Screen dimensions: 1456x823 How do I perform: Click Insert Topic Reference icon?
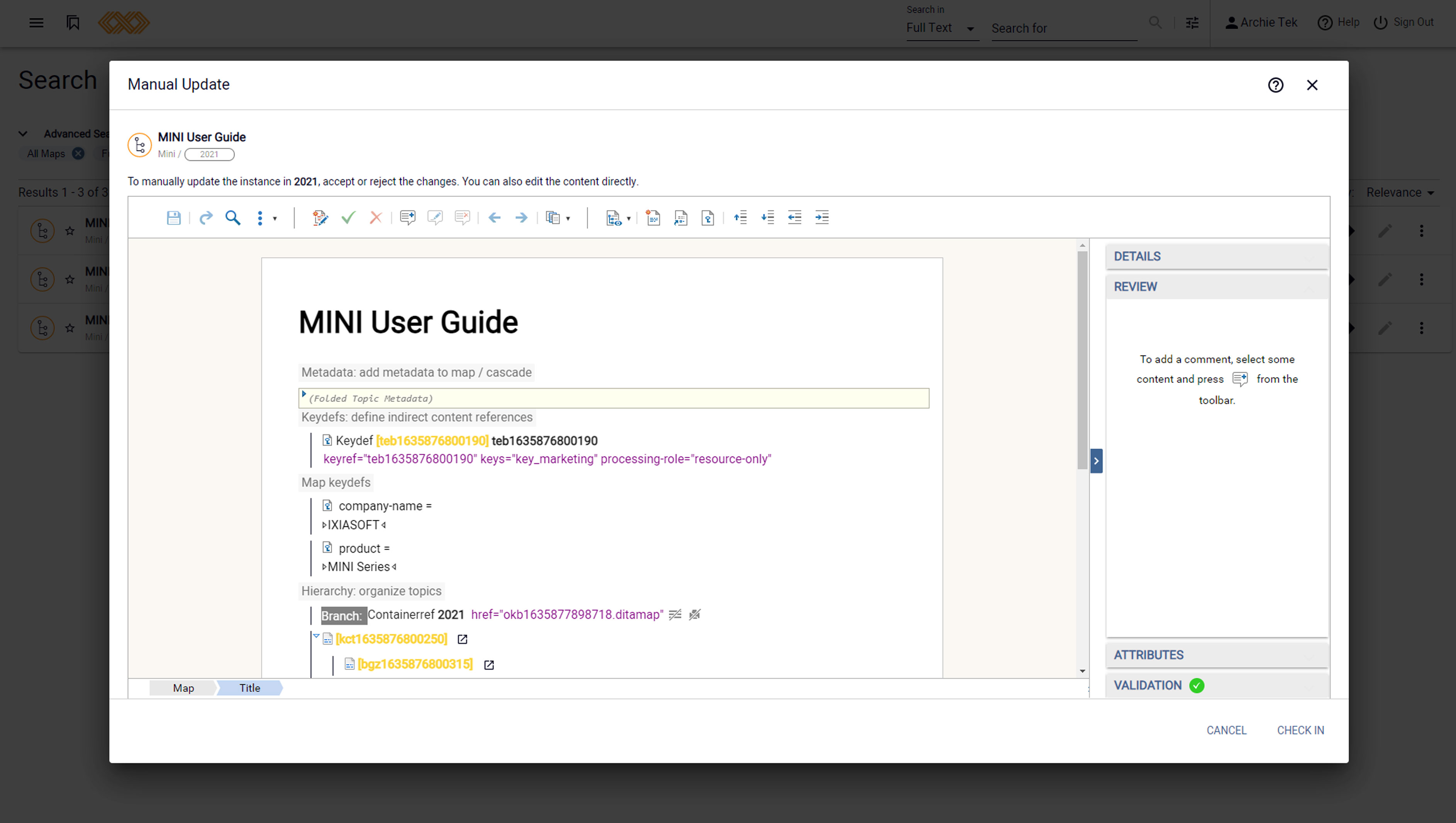click(681, 218)
